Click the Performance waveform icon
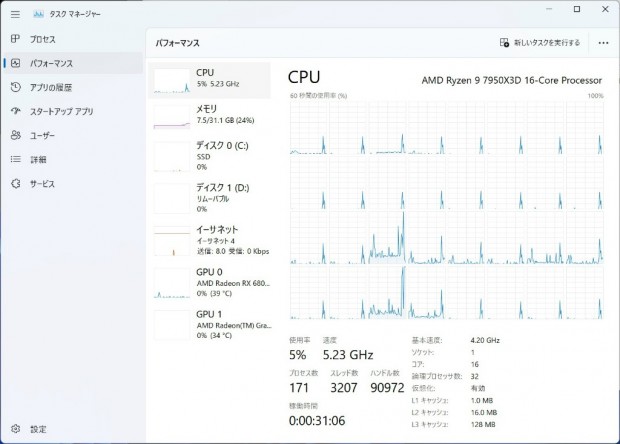This screenshot has height=444, width=620. tap(16, 63)
